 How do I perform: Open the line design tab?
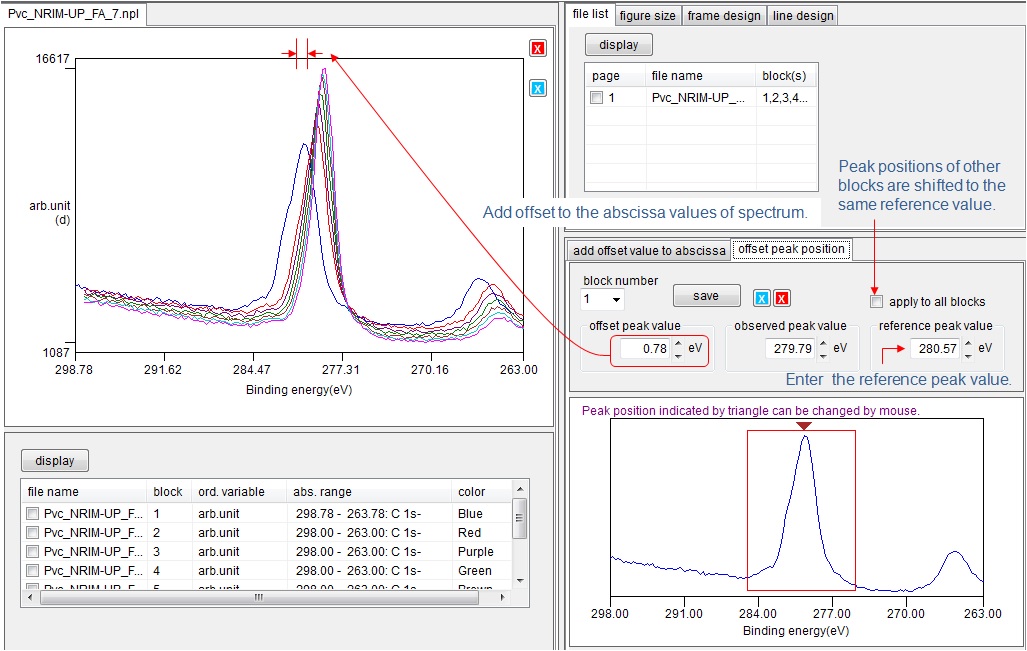point(803,16)
